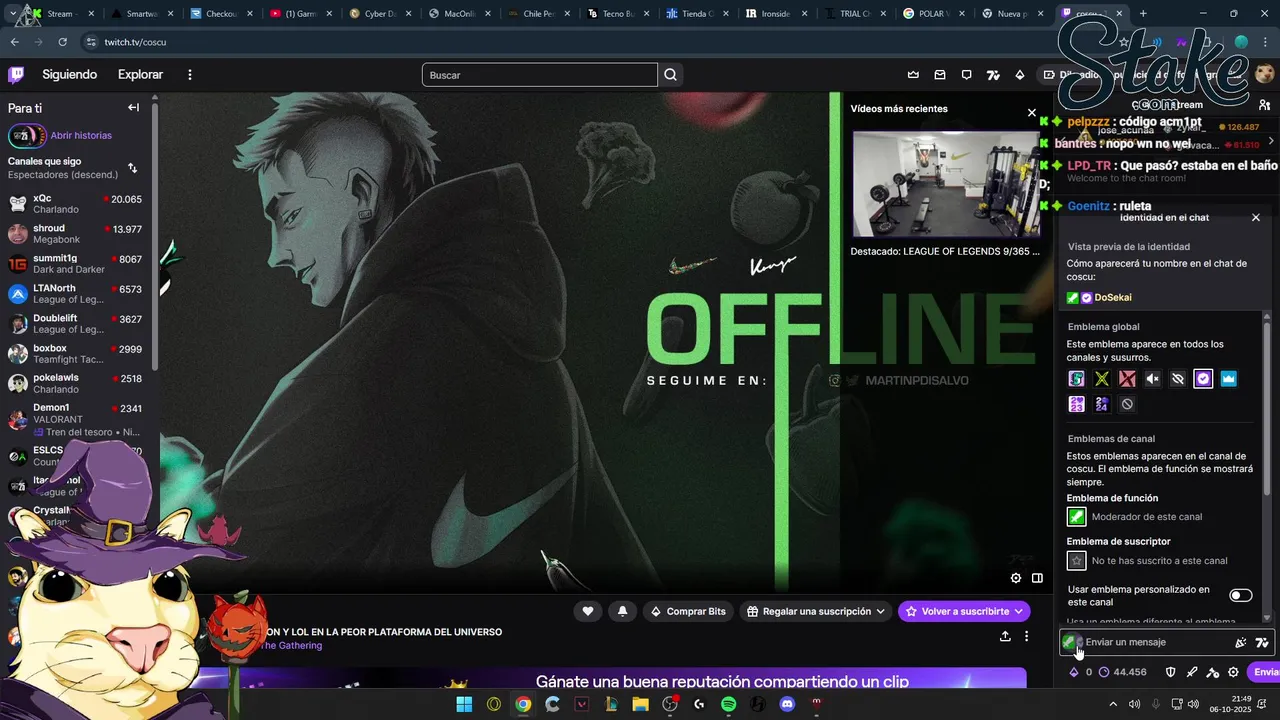Open stream settings gear in the player
Image resolution: width=1280 pixels, height=720 pixels.
click(x=1016, y=578)
